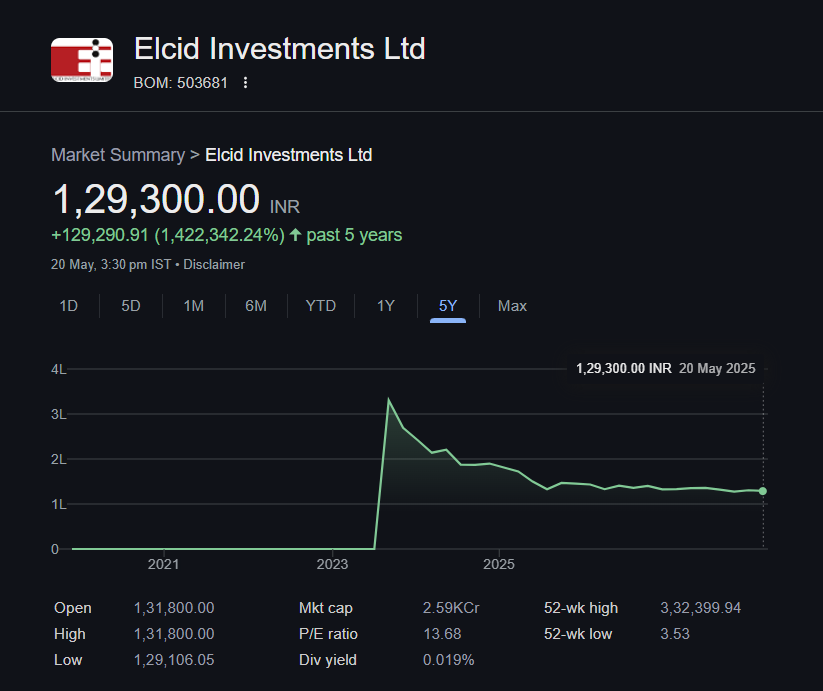Screen dimensions: 823x691
Task: Click the Mkt cap label
Action: click(x=325, y=608)
